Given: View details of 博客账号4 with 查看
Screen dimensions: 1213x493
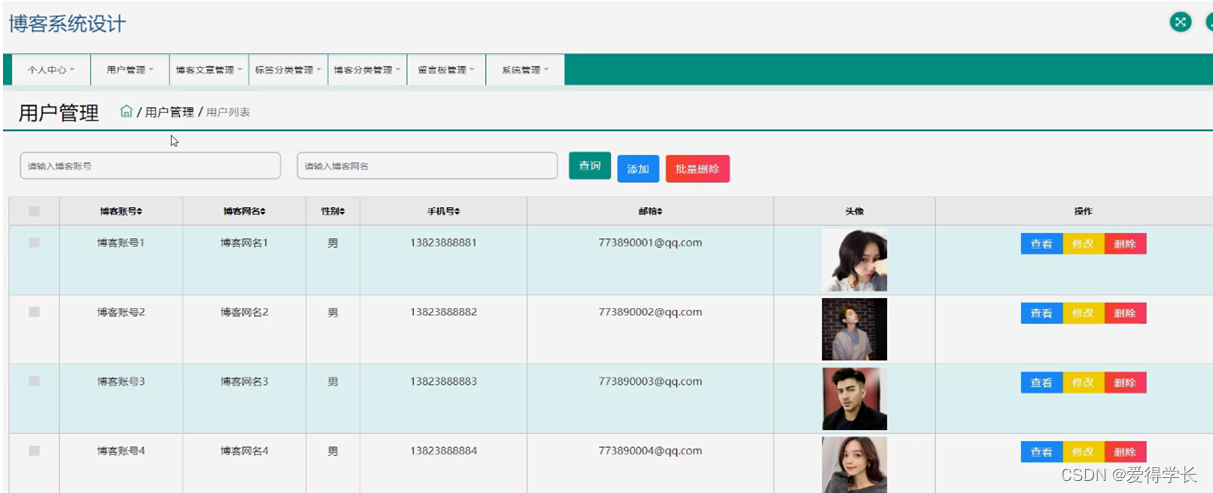Looking at the screenshot, I should click(x=1041, y=452).
